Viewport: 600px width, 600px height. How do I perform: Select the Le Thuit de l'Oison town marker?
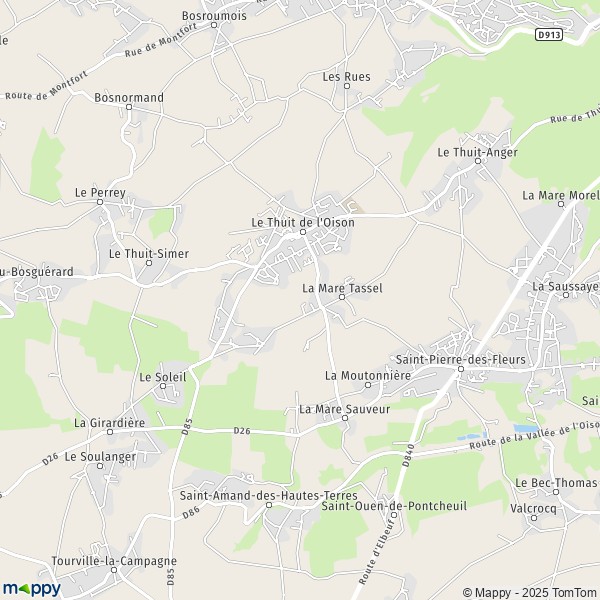(303, 232)
